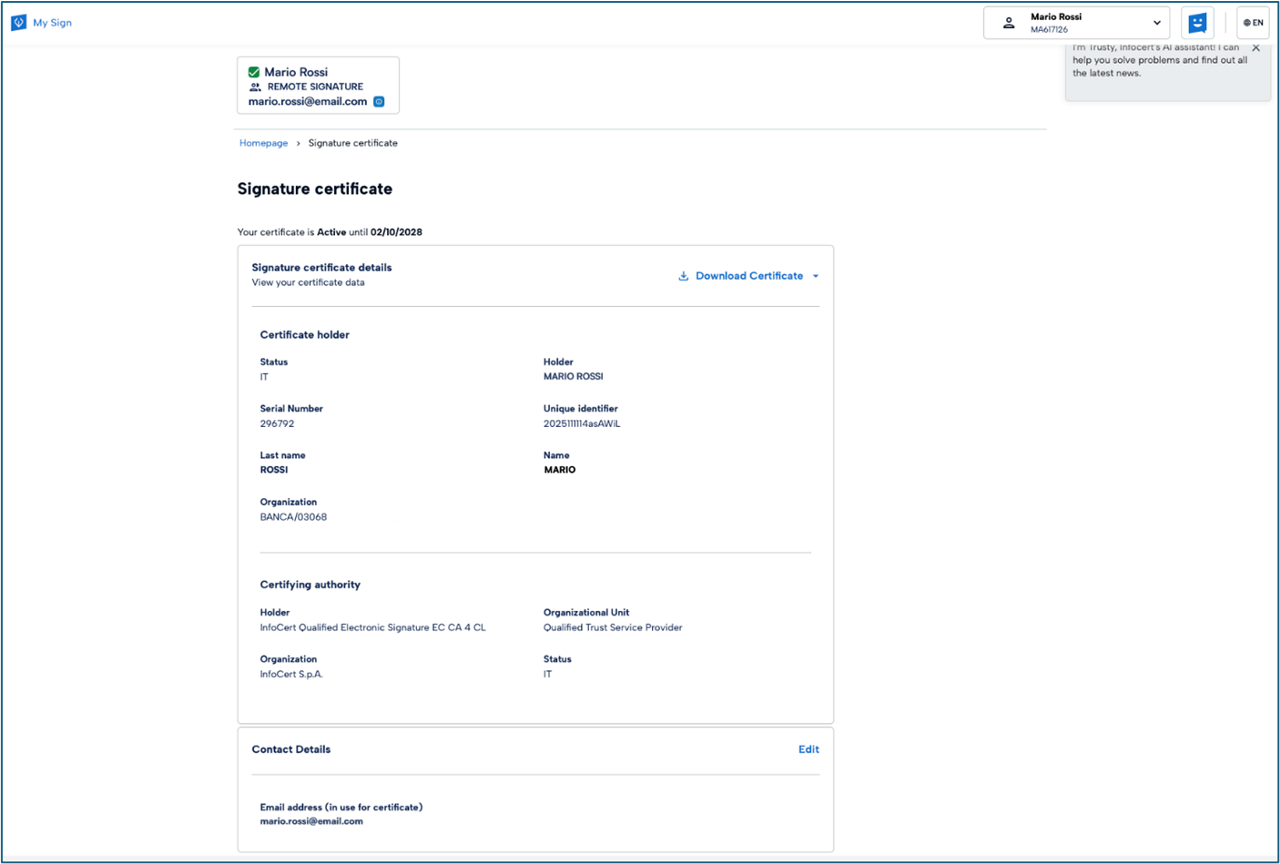Go to Homepage via breadcrumb
Image resolution: width=1280 pixels, height=864 pixels.
[263, 143]
